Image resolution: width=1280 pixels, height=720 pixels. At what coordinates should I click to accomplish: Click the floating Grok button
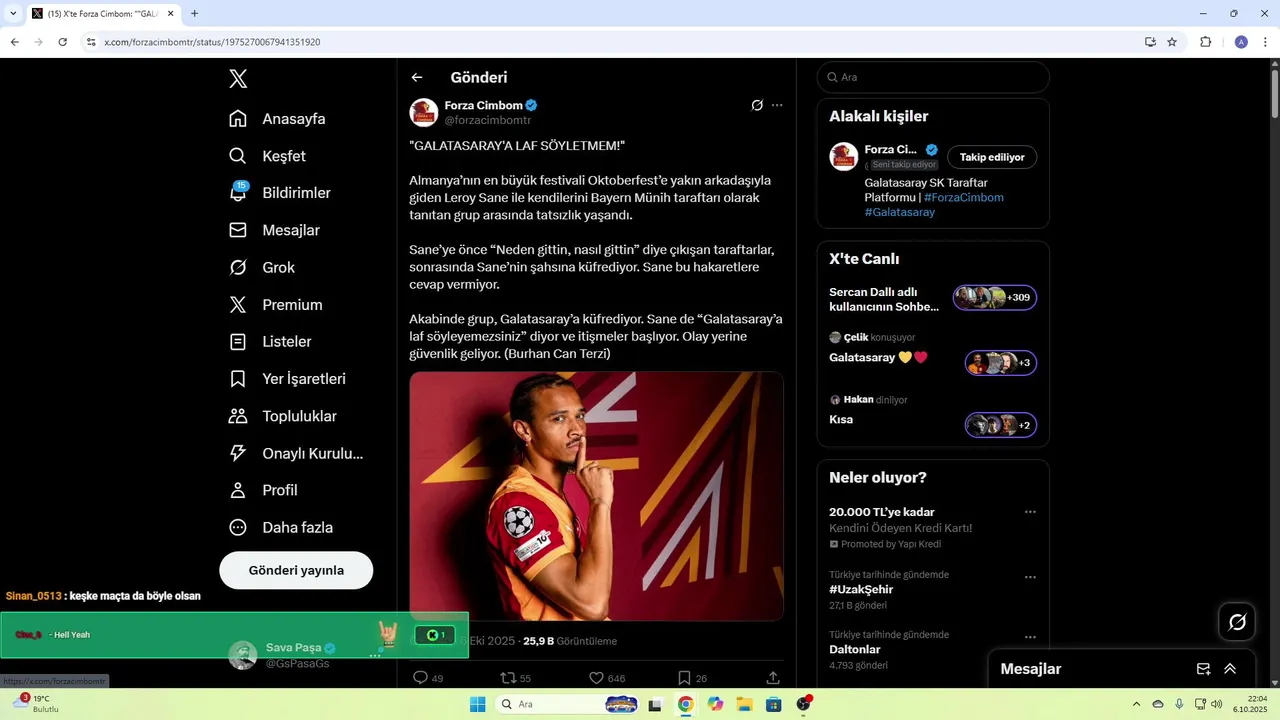click(1237, 622)
